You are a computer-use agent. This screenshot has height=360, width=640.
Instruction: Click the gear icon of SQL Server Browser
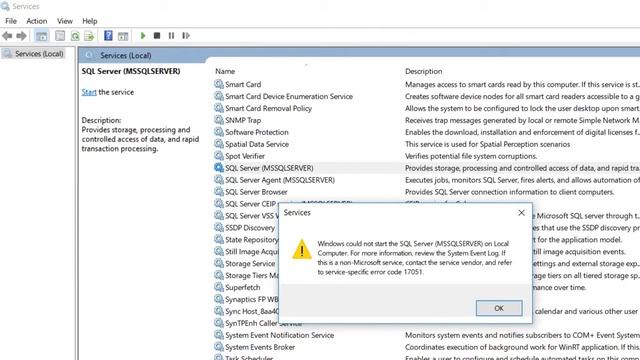219,191
